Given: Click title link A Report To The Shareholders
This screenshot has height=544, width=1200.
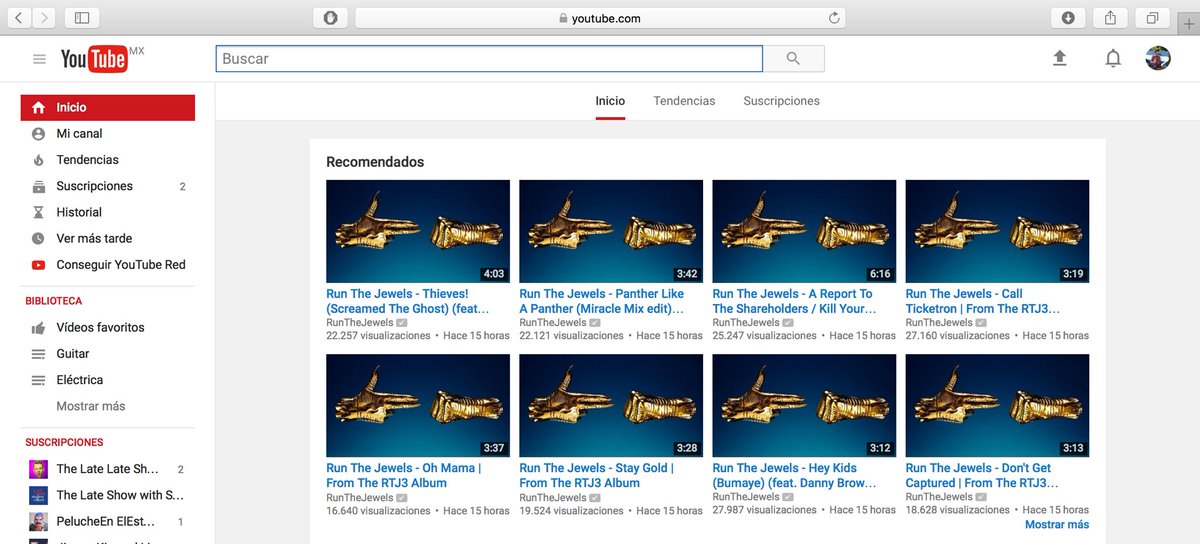Looking at the screenshot, I should 793,301.
